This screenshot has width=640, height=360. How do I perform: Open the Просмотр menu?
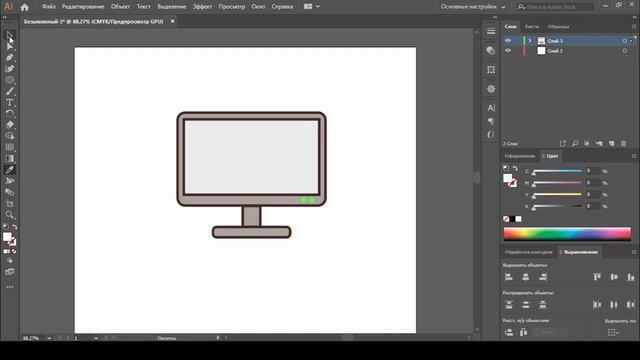231,7
